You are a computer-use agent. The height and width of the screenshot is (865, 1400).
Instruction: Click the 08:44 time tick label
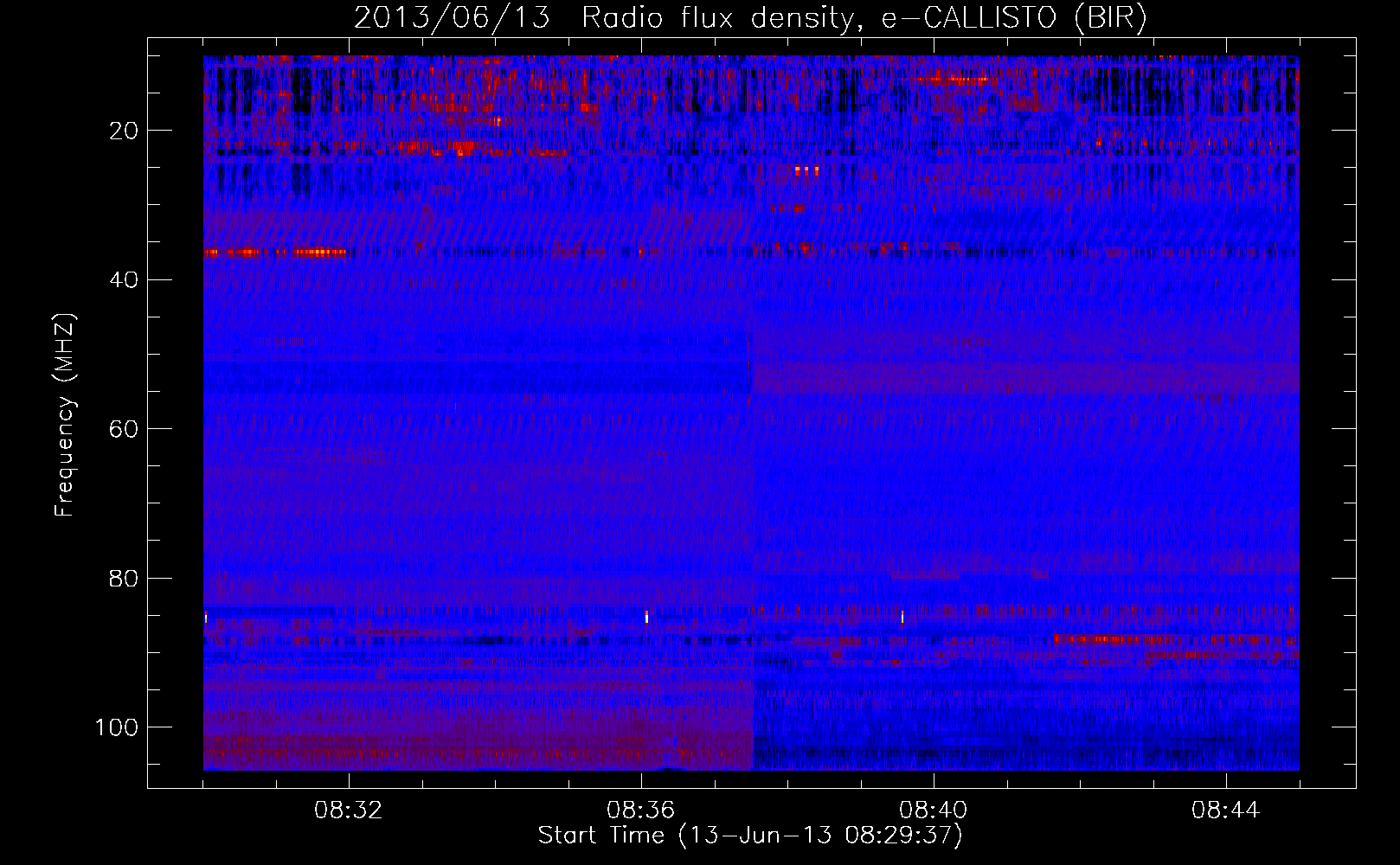[x=1226, y=811]
